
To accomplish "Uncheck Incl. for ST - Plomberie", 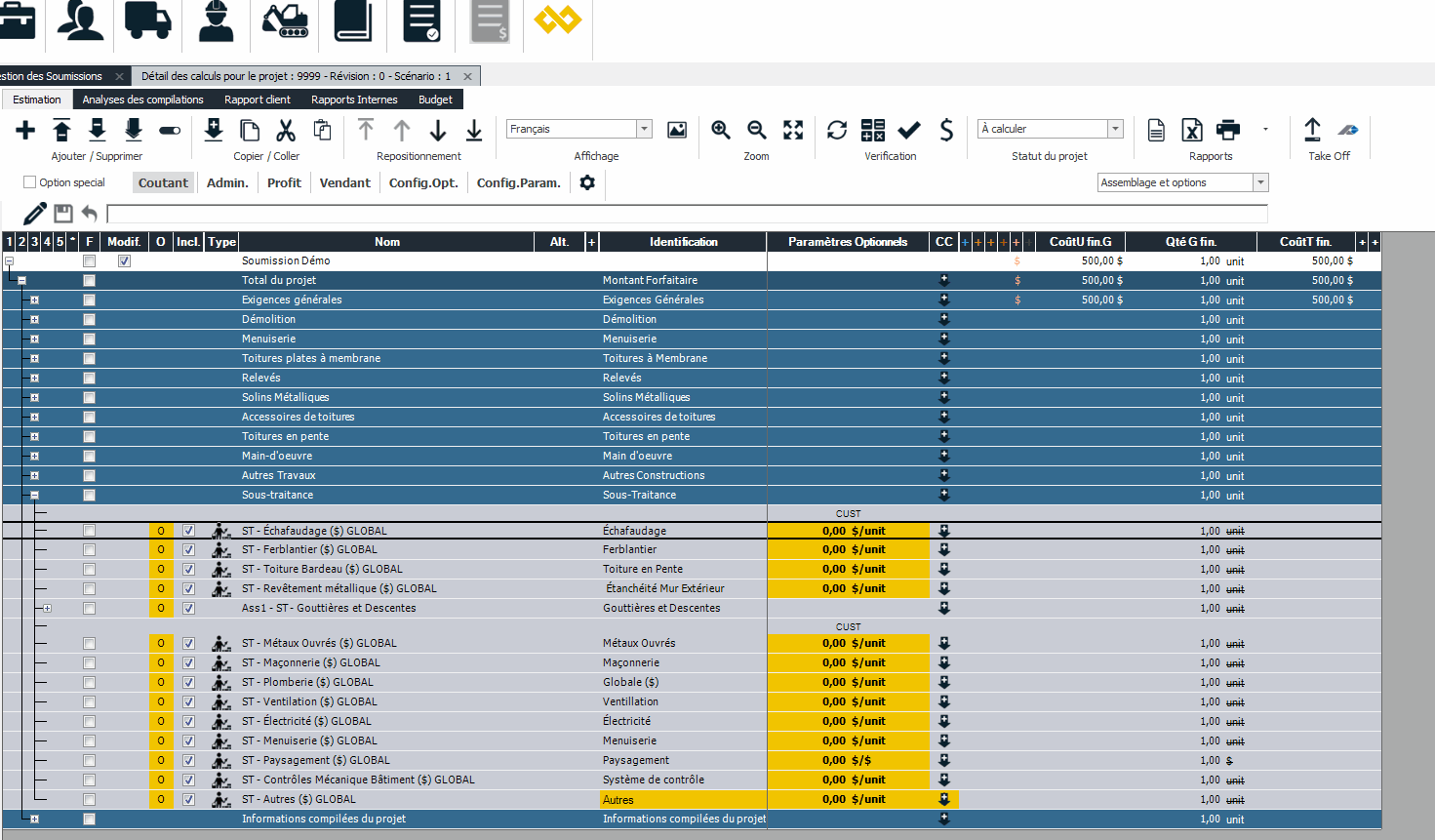I will pyautogui.click(x=188, y=683).
